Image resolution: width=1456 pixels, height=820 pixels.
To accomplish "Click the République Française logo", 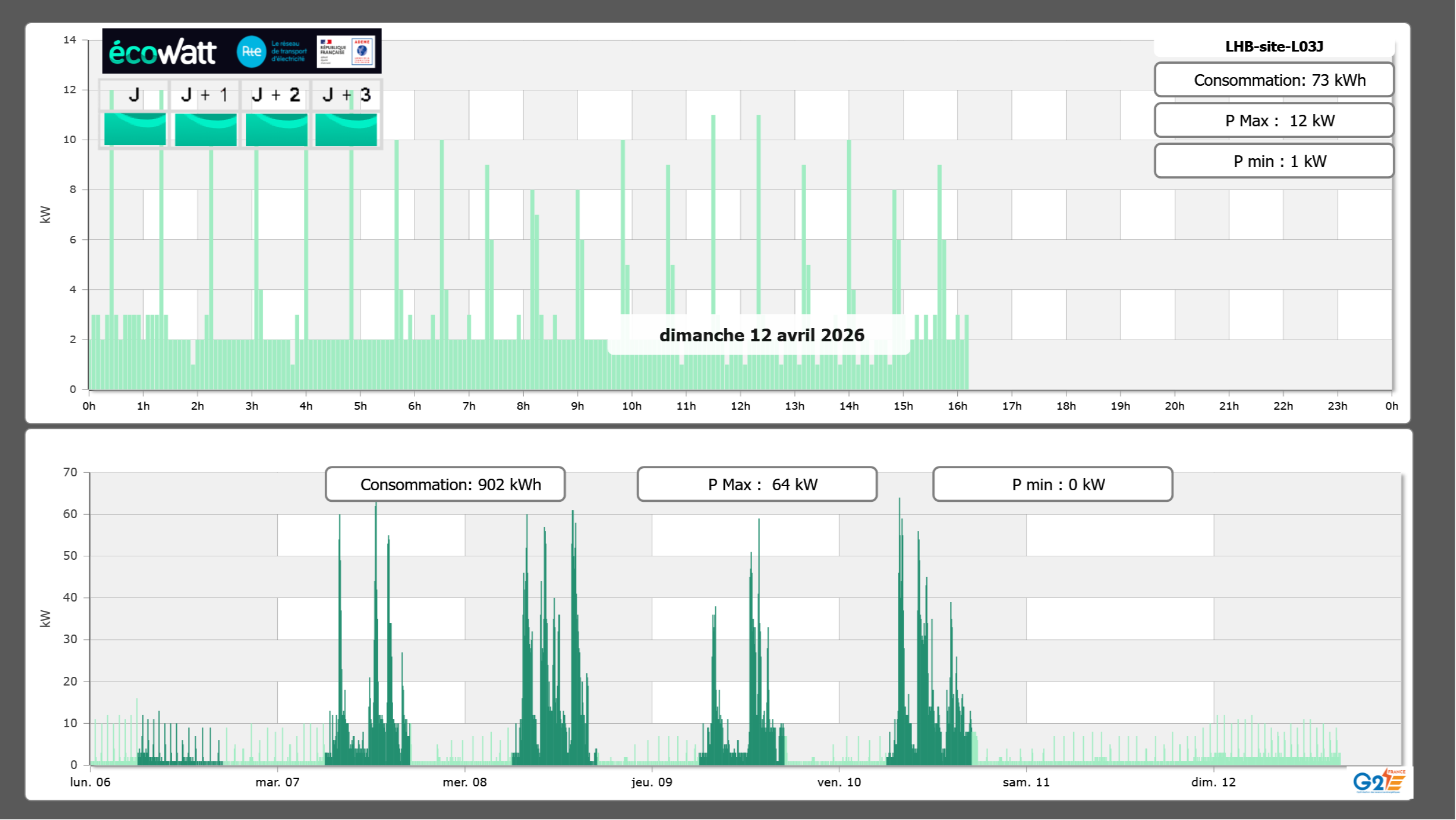I will [333, 52].
